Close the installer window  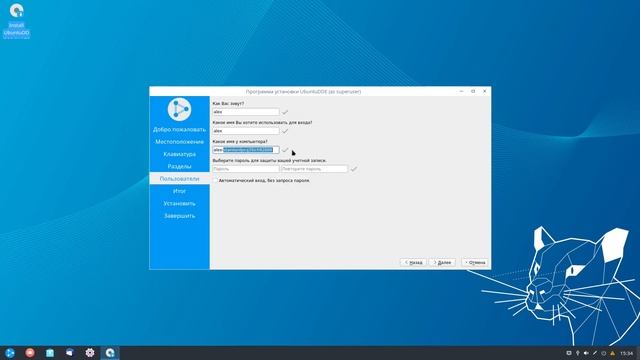tap(484, 91)
